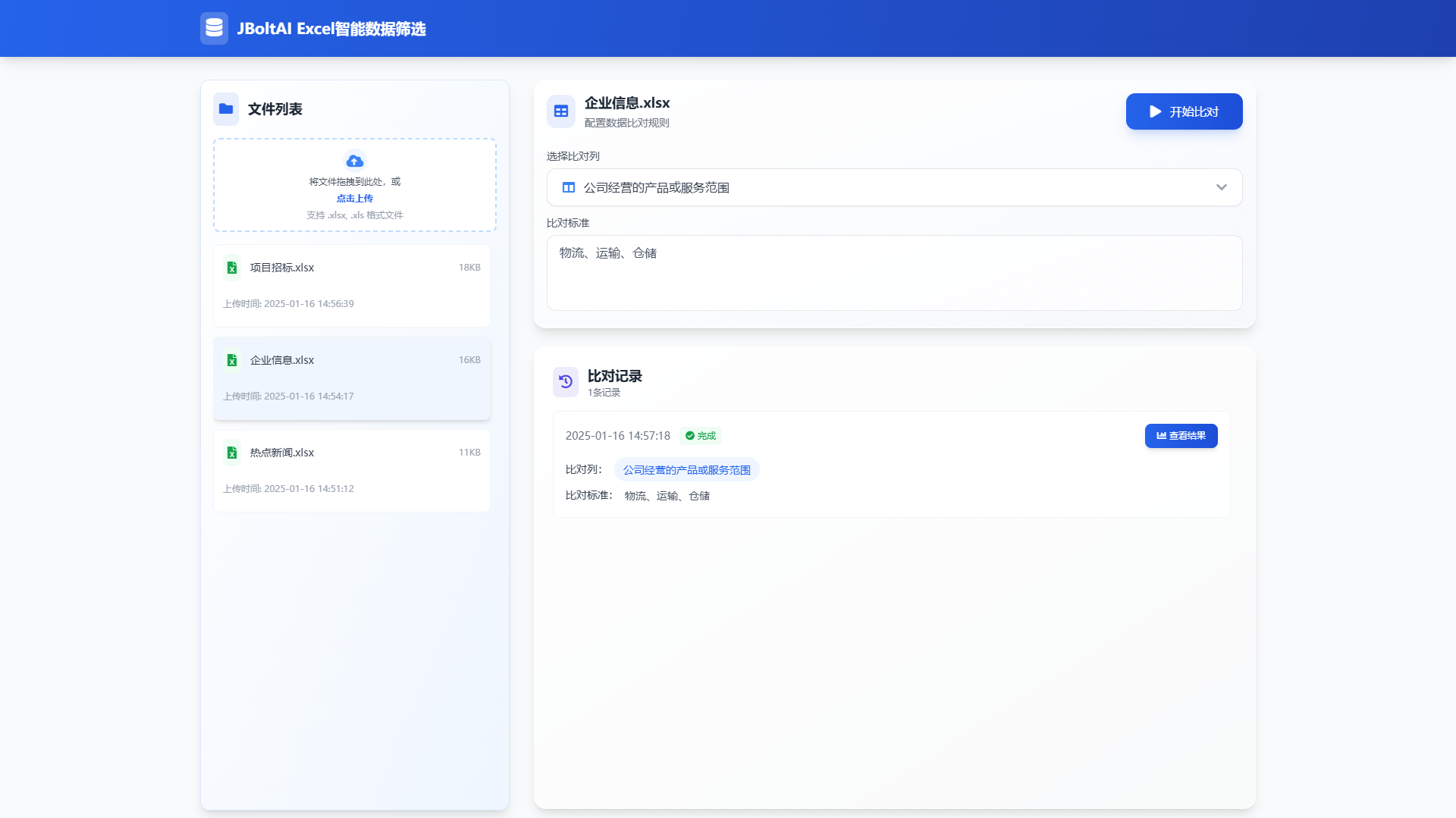
Task: Open the 公司经营的产品或服务范围 column selector
Action: click(895, 187)
